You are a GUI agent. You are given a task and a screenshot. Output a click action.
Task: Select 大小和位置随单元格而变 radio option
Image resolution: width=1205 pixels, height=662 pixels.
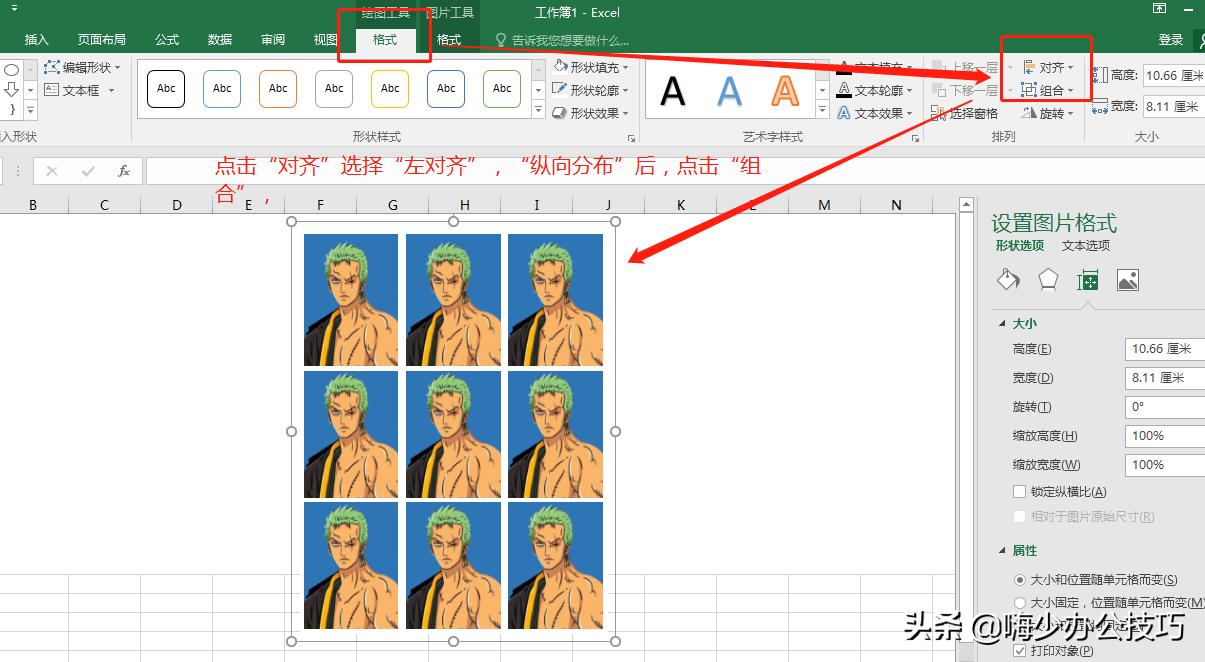[1020, 579]
